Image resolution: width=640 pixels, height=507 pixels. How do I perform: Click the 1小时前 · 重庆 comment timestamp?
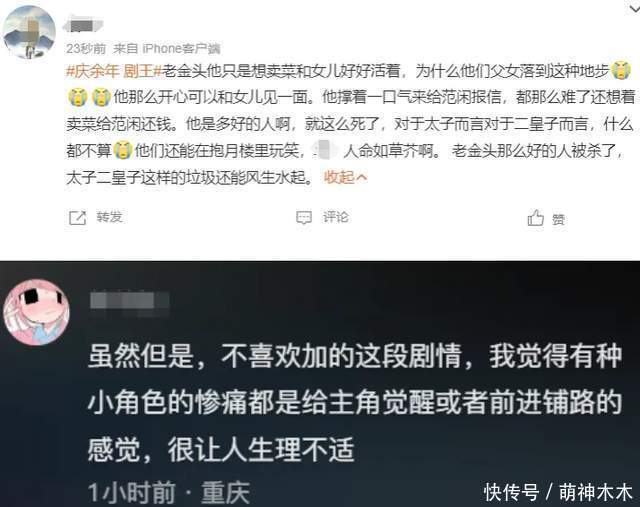click(x=169, y=492)
